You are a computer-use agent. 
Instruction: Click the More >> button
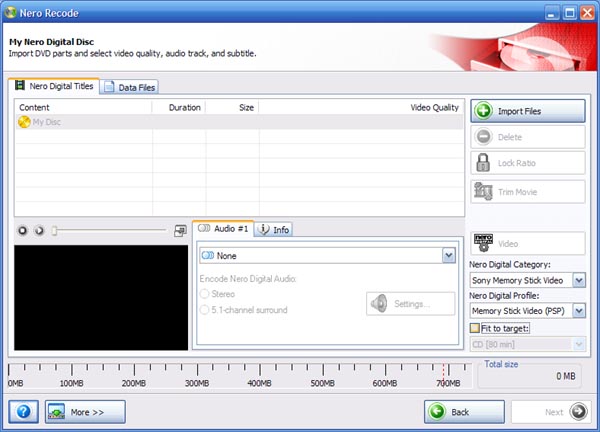coord(85,412)
